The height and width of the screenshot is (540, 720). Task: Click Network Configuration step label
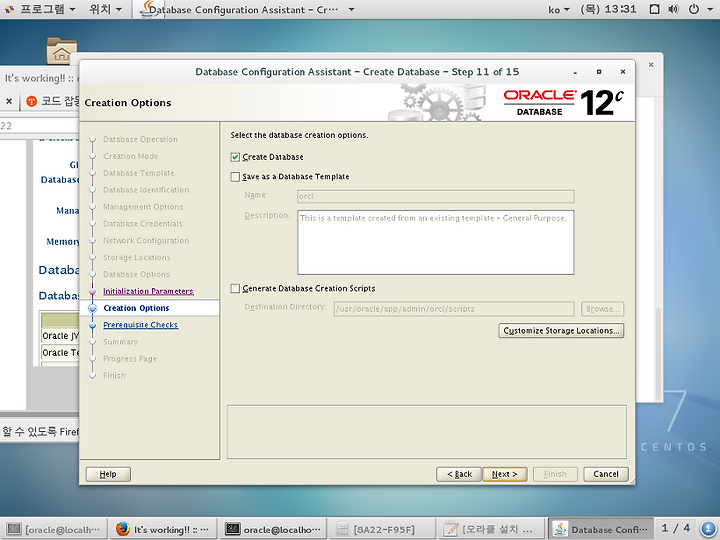coord(146,241)
